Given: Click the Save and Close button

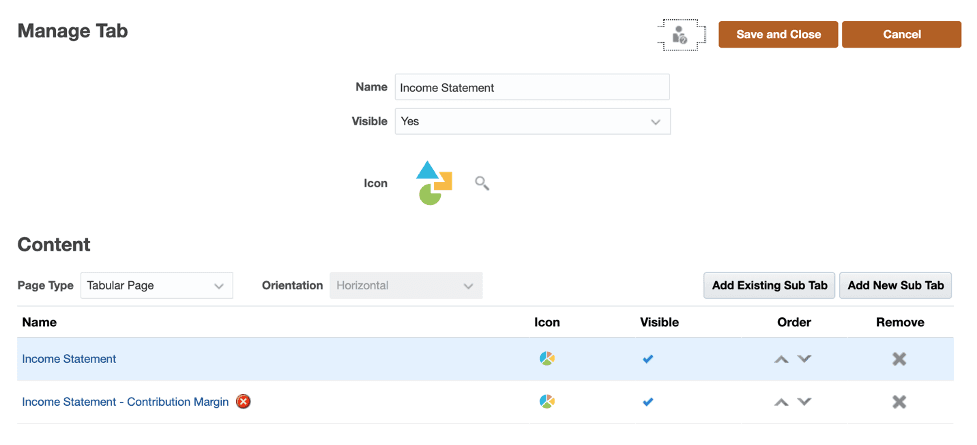Looking at the screenshot, I should pyautogui.click(x=778, y=34).
